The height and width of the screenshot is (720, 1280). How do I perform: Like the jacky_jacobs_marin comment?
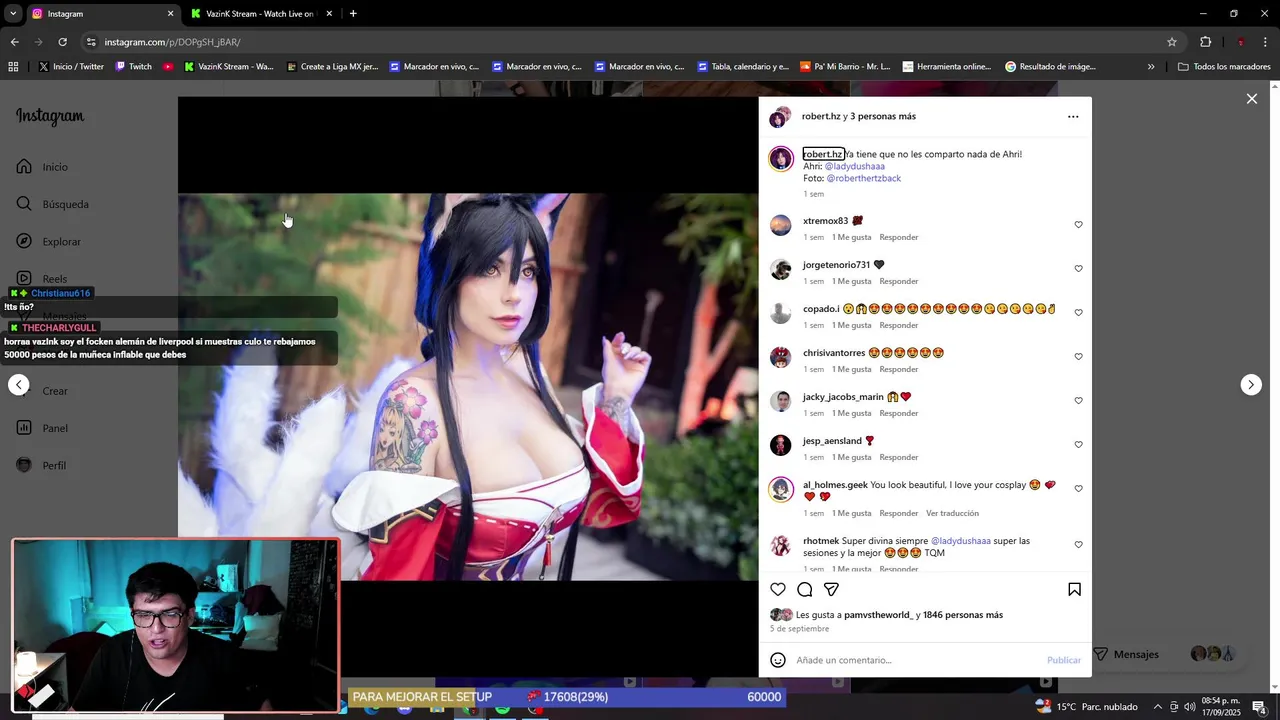pyautogui.click(x=1078, y=401)
